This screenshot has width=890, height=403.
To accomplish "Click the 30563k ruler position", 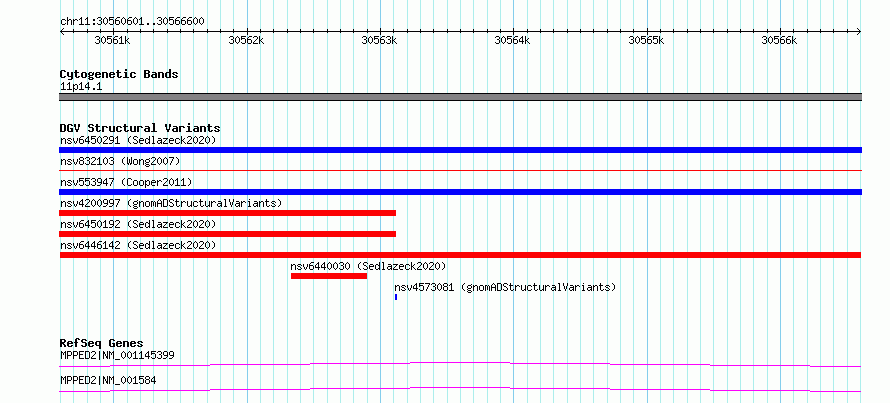I will click(x=380, y=40).
